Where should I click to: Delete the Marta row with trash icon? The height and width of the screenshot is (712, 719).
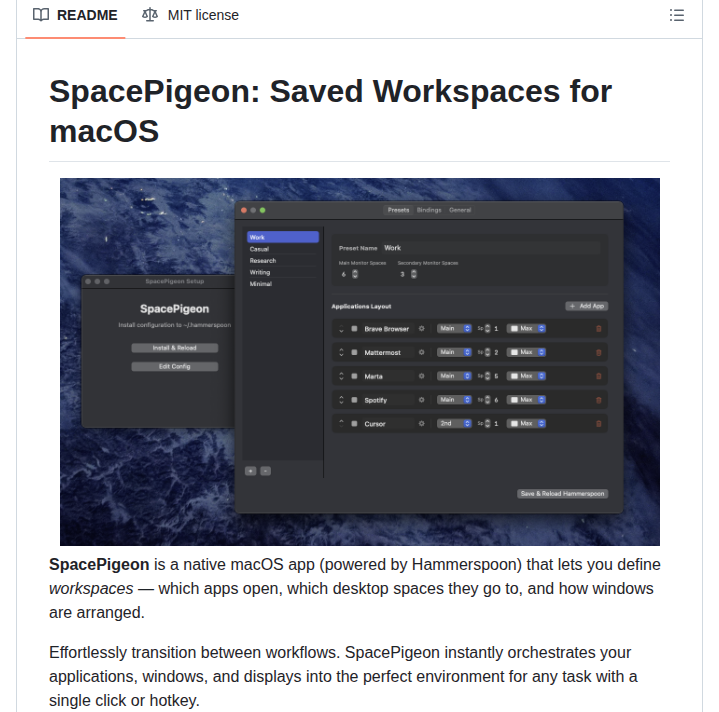point(598,376)
